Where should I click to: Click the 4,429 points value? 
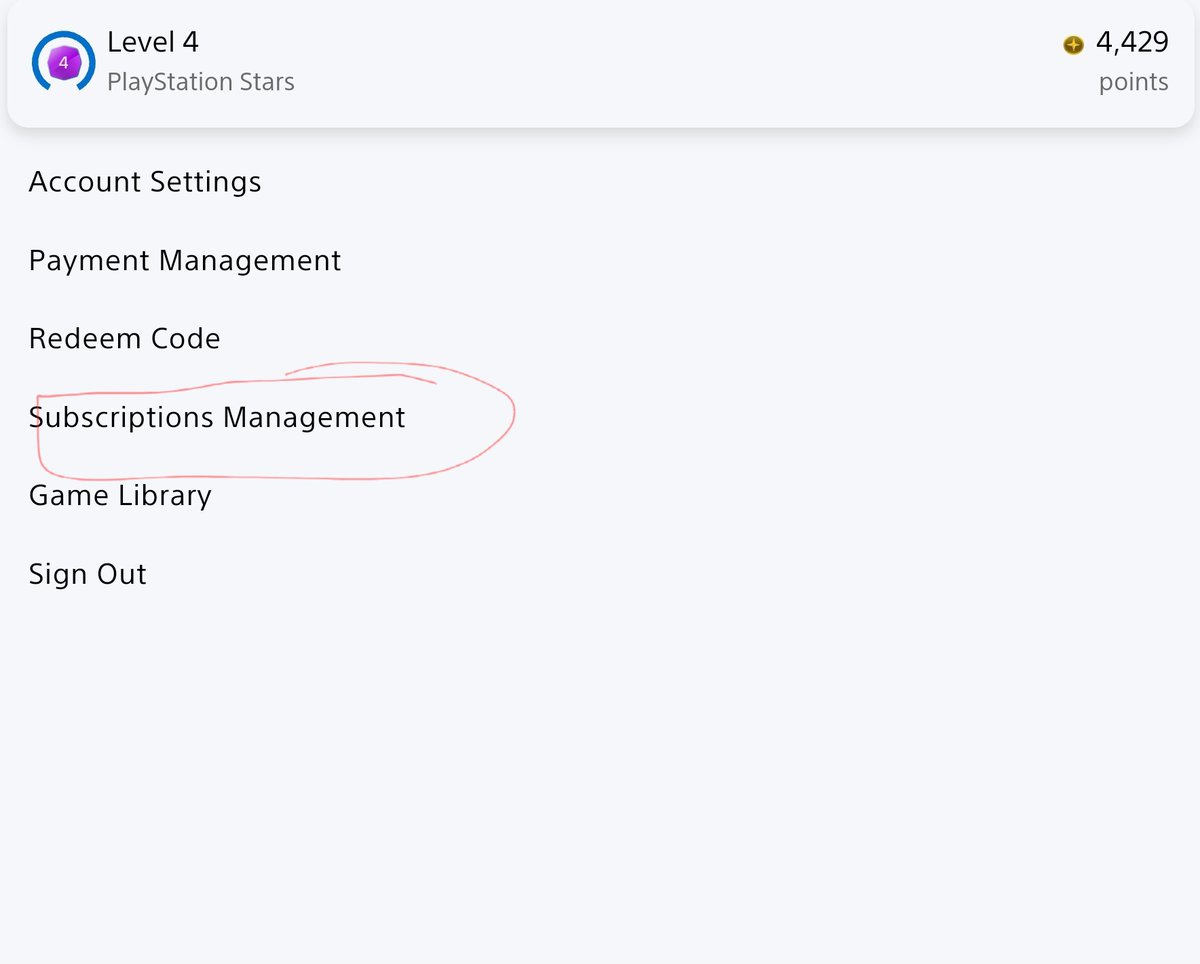click(x=1132, y=42)
